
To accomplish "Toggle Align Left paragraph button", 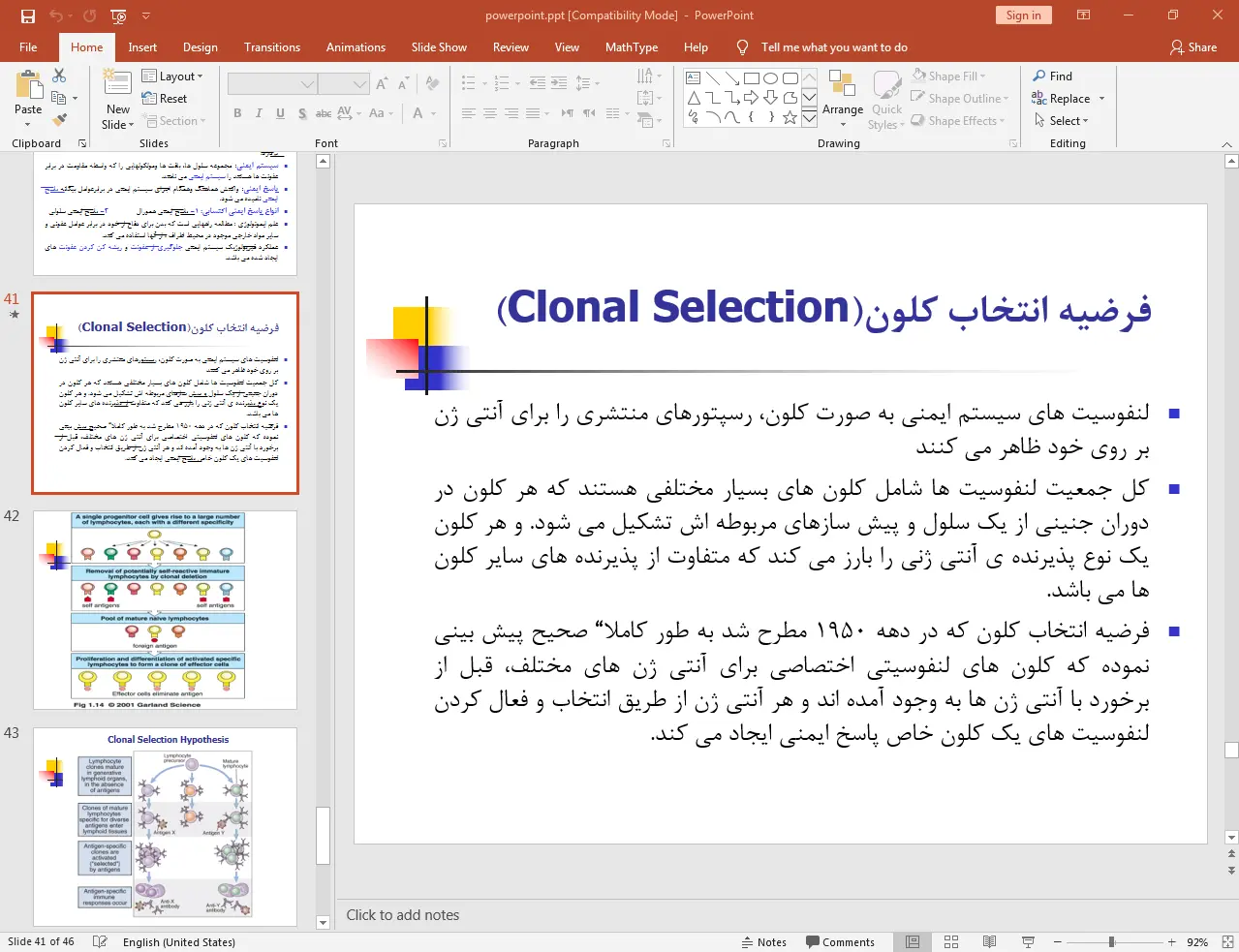I will [469, 113].
